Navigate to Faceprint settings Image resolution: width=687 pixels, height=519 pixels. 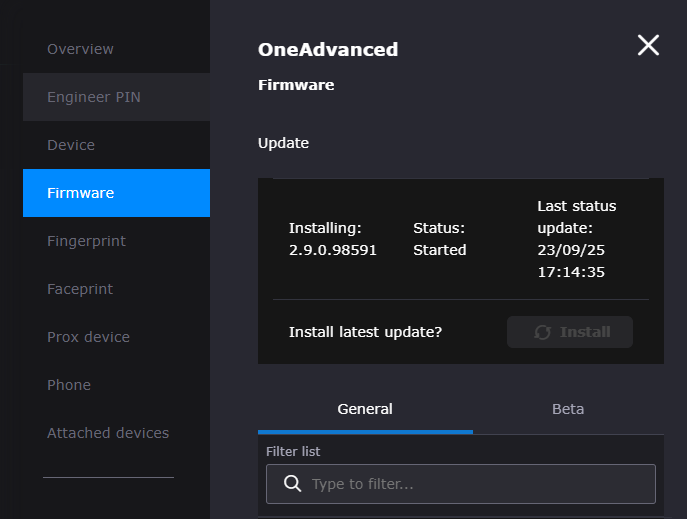(x=80, y=289)
